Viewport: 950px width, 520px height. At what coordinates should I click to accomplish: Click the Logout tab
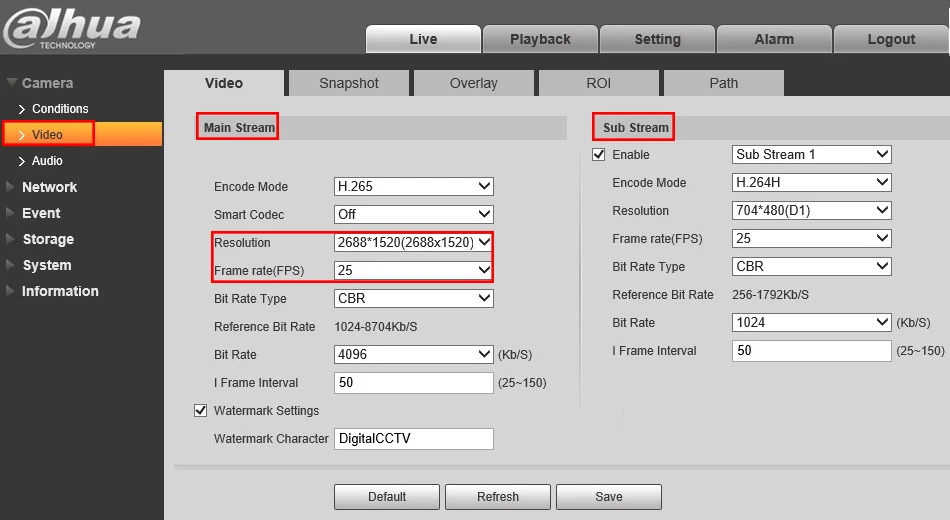tap(891, 39)
